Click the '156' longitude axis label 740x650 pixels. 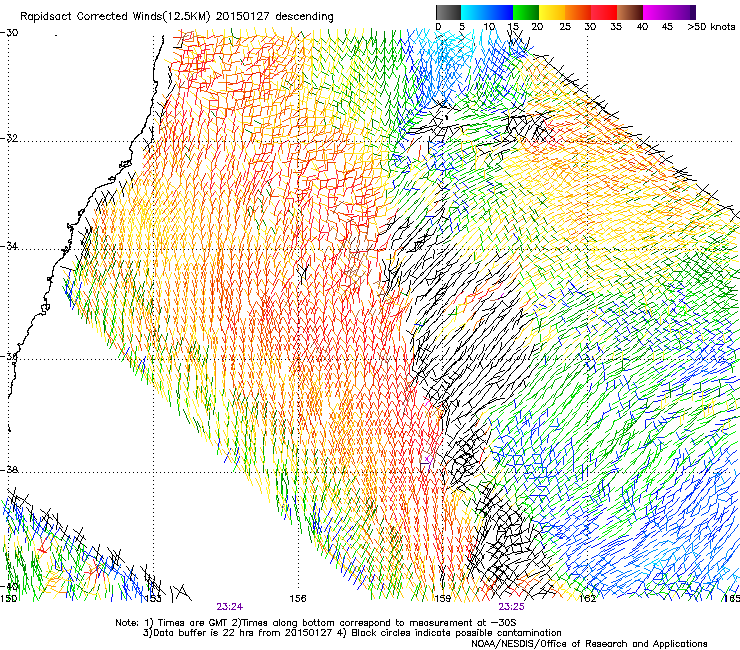[298, 599]
